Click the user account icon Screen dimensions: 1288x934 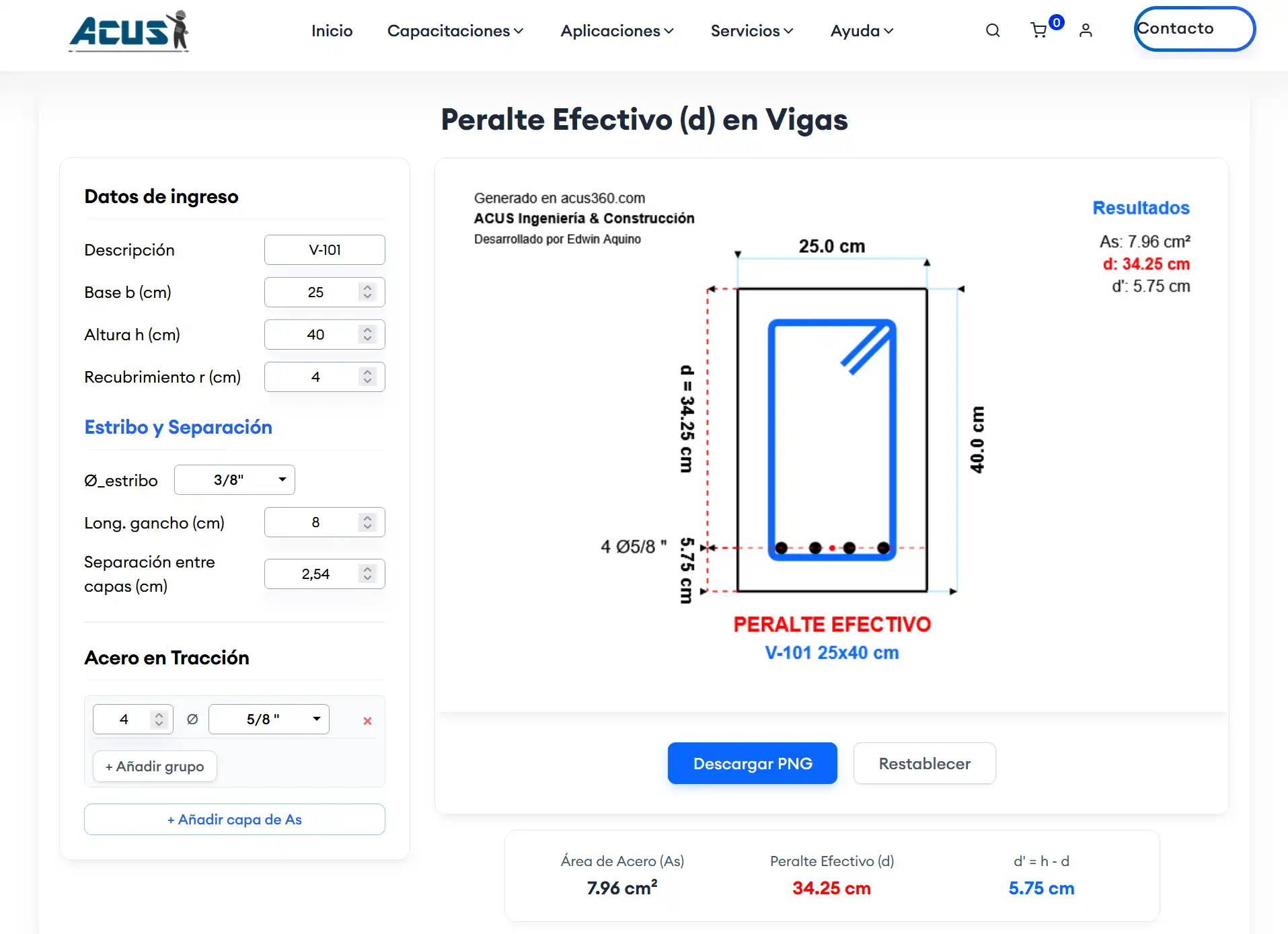point(1086,30)
